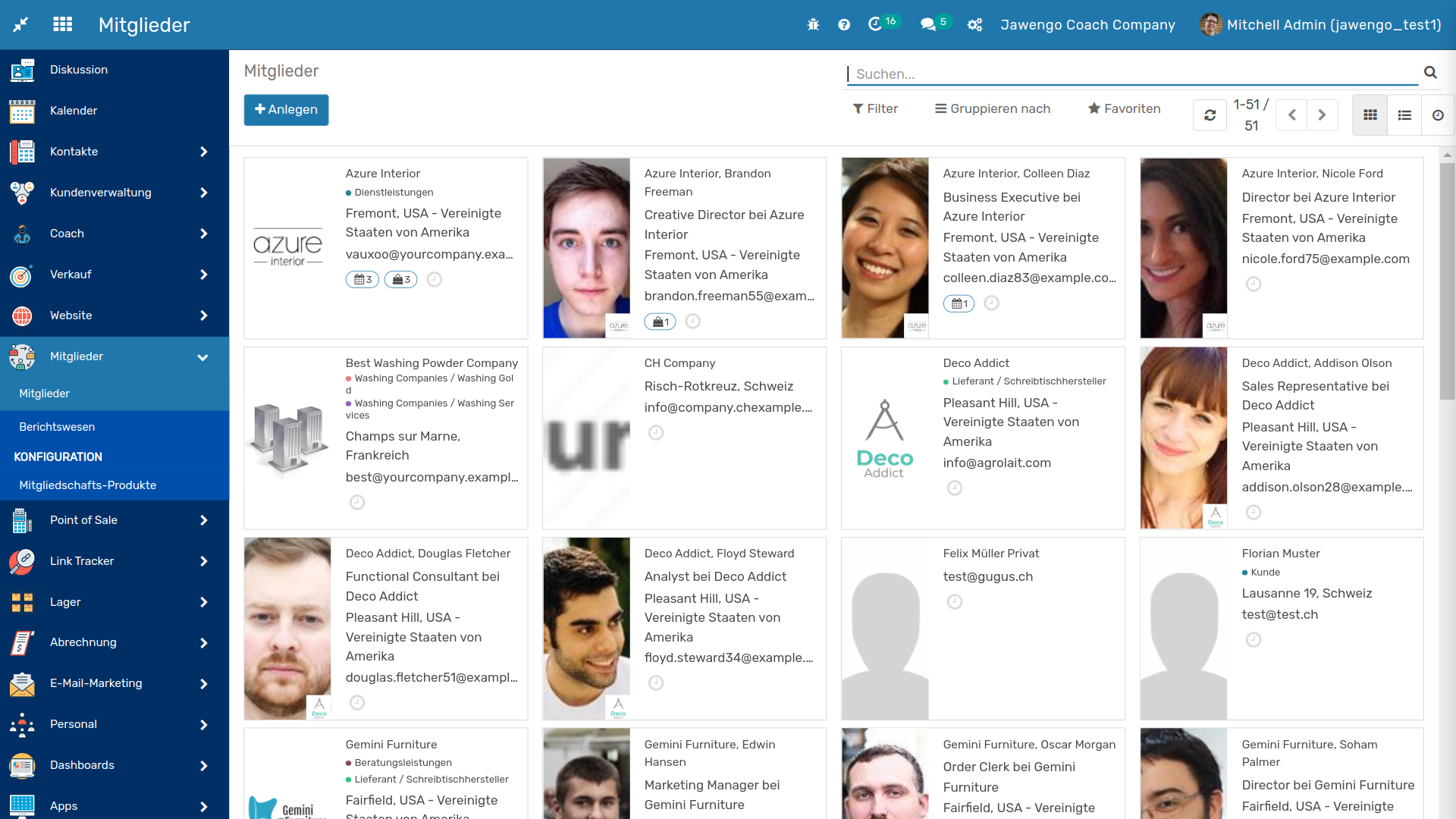Open the Filter dropdown
Image resolution: width=1456 pixels, height=819 pixels.
(x=875, y=108)
